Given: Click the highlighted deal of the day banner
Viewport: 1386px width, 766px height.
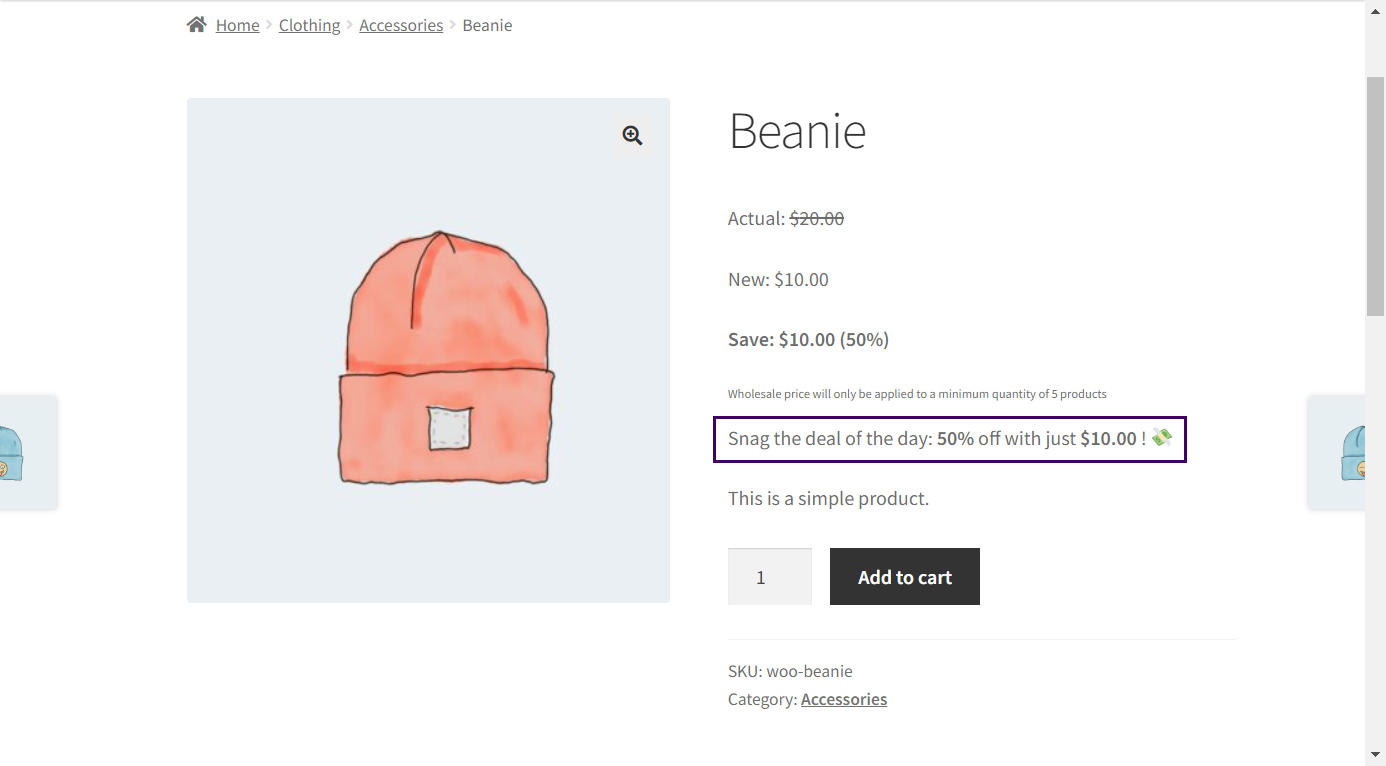Looking at the screenshot, I should (949, 438).
